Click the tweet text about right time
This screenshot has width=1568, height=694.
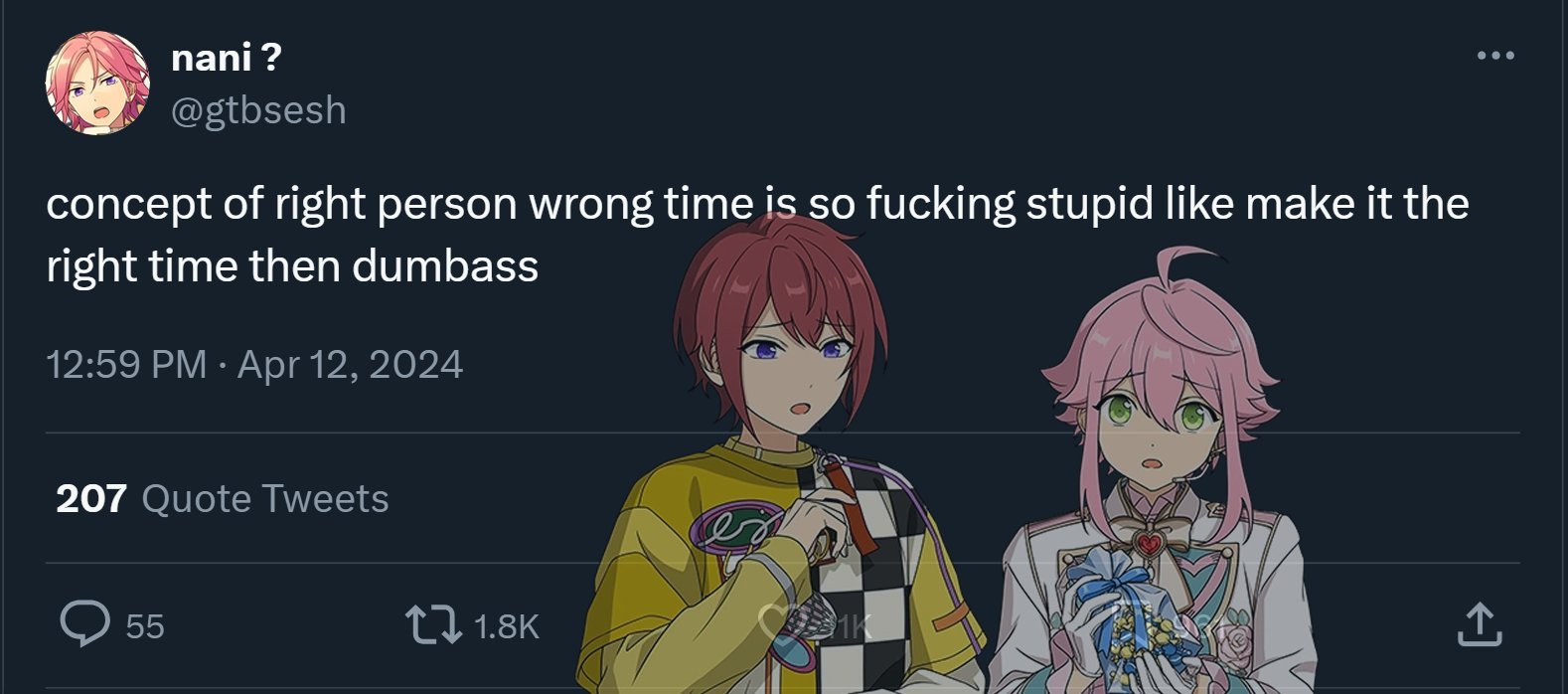pos(757,235)
